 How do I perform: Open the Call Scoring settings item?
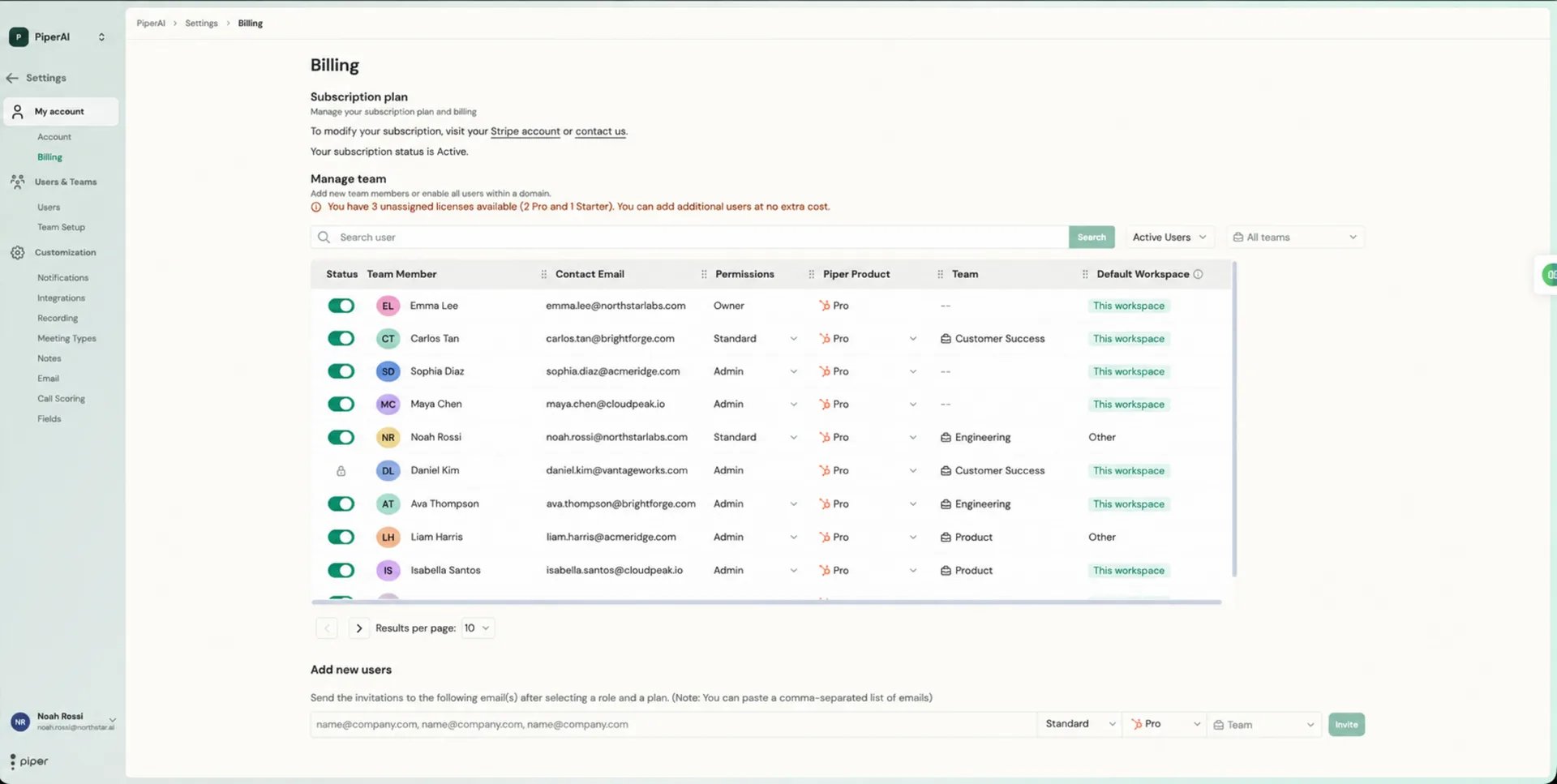[61, 399]
